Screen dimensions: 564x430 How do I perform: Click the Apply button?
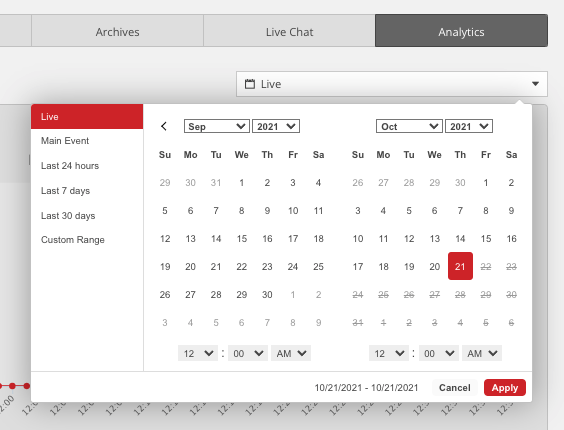tap(505, 388)
